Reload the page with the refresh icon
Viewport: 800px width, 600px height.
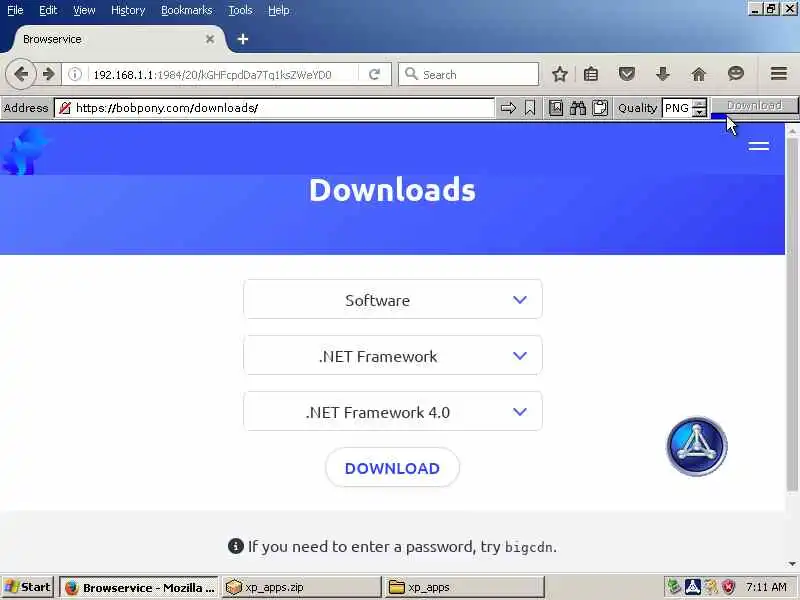(374, 74)
